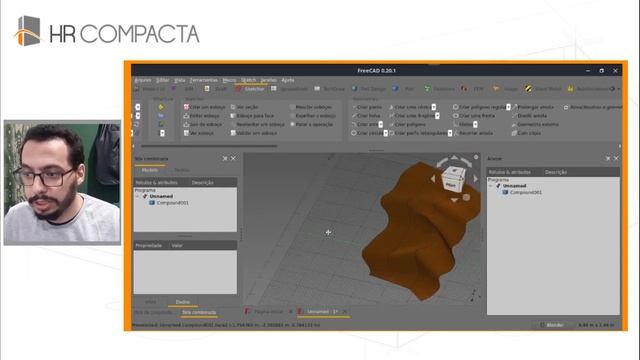
Task: Click the Ver seção tool
Action: [244, 107]
